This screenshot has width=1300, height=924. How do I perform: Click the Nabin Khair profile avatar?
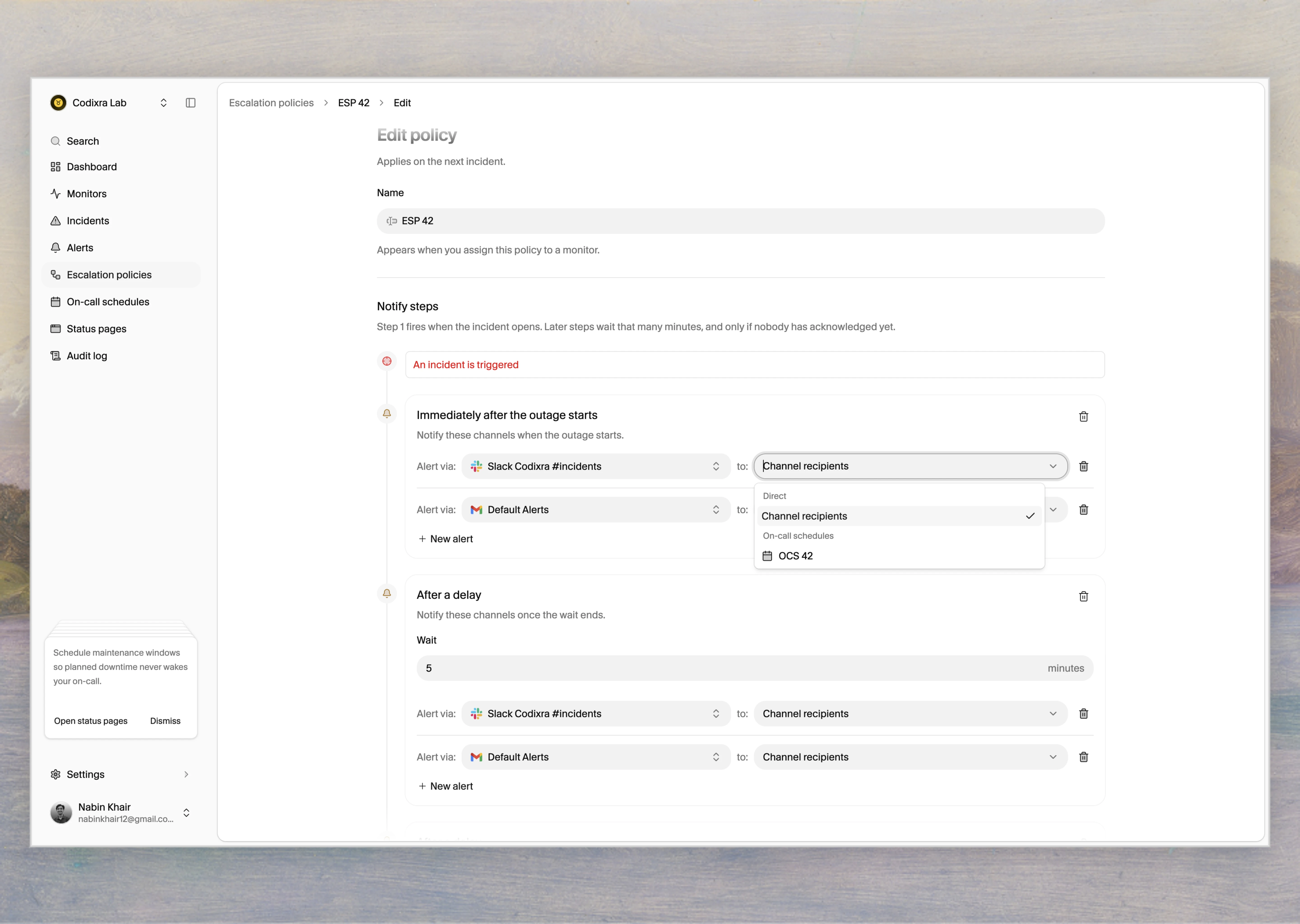click(x=61, y=813)
